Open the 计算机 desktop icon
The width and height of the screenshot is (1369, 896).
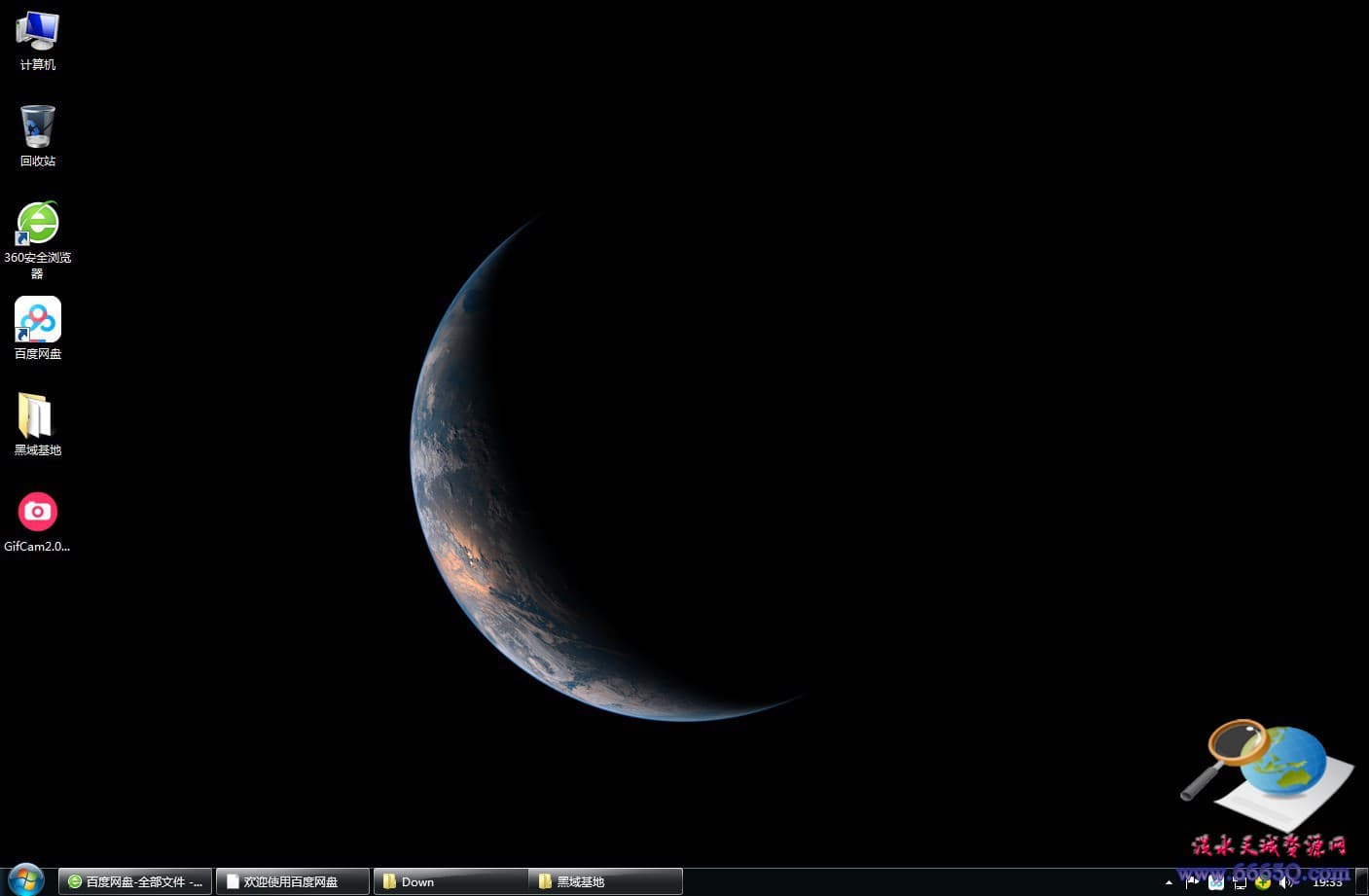coord(37,41)
